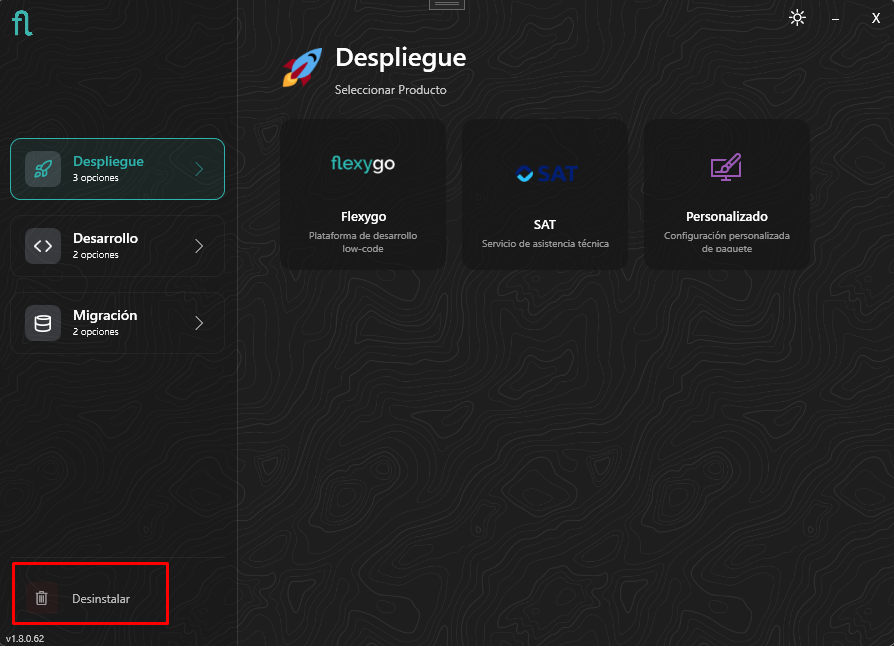Viewport: 894px width, 646px height.
Task: Click the '2 opciones' text under Desarrollo
Action: pyautogui.click(x=96, y=255)
